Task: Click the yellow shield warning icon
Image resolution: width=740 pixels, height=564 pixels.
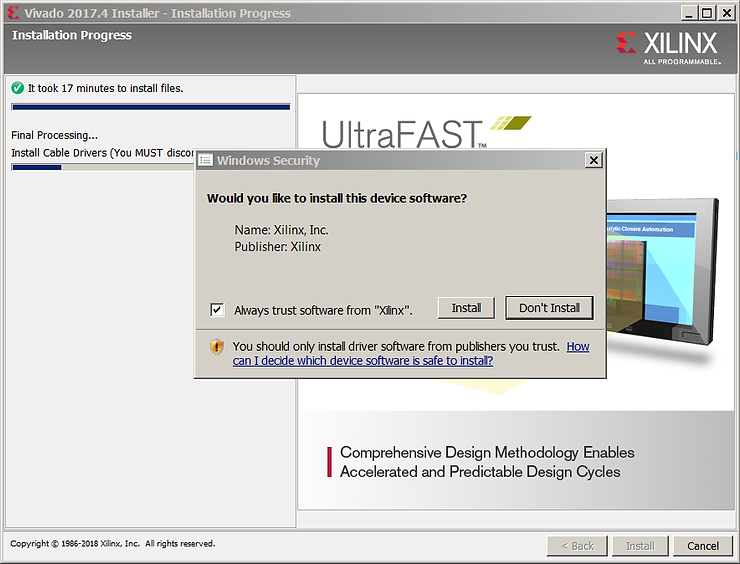Action: [217, 347]
